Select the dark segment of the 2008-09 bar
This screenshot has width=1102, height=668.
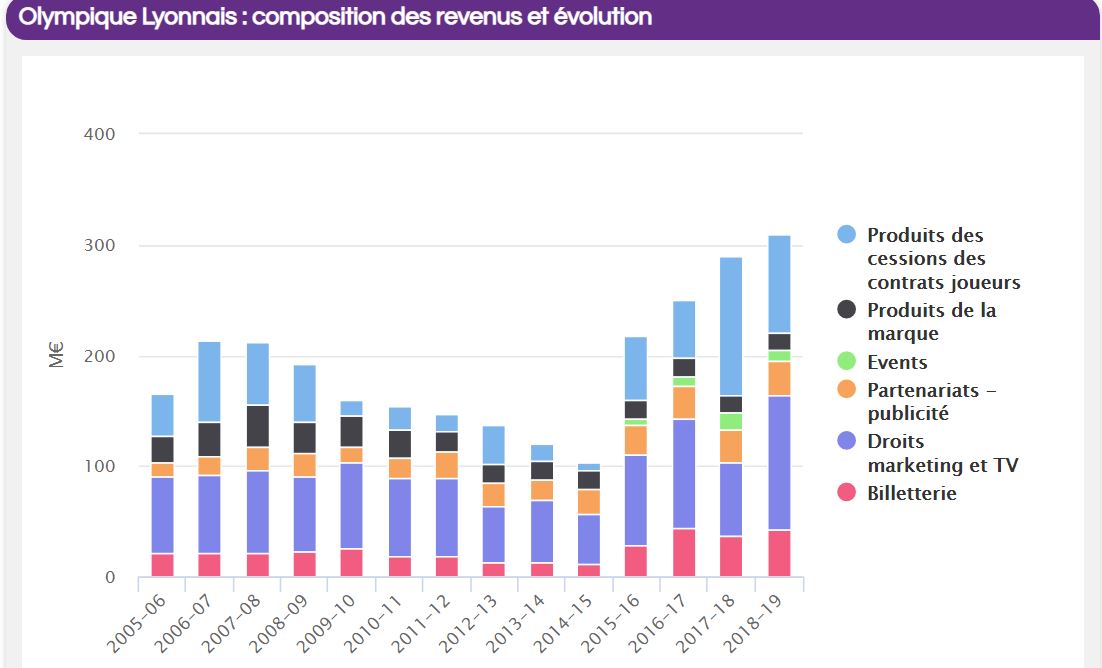304,438
